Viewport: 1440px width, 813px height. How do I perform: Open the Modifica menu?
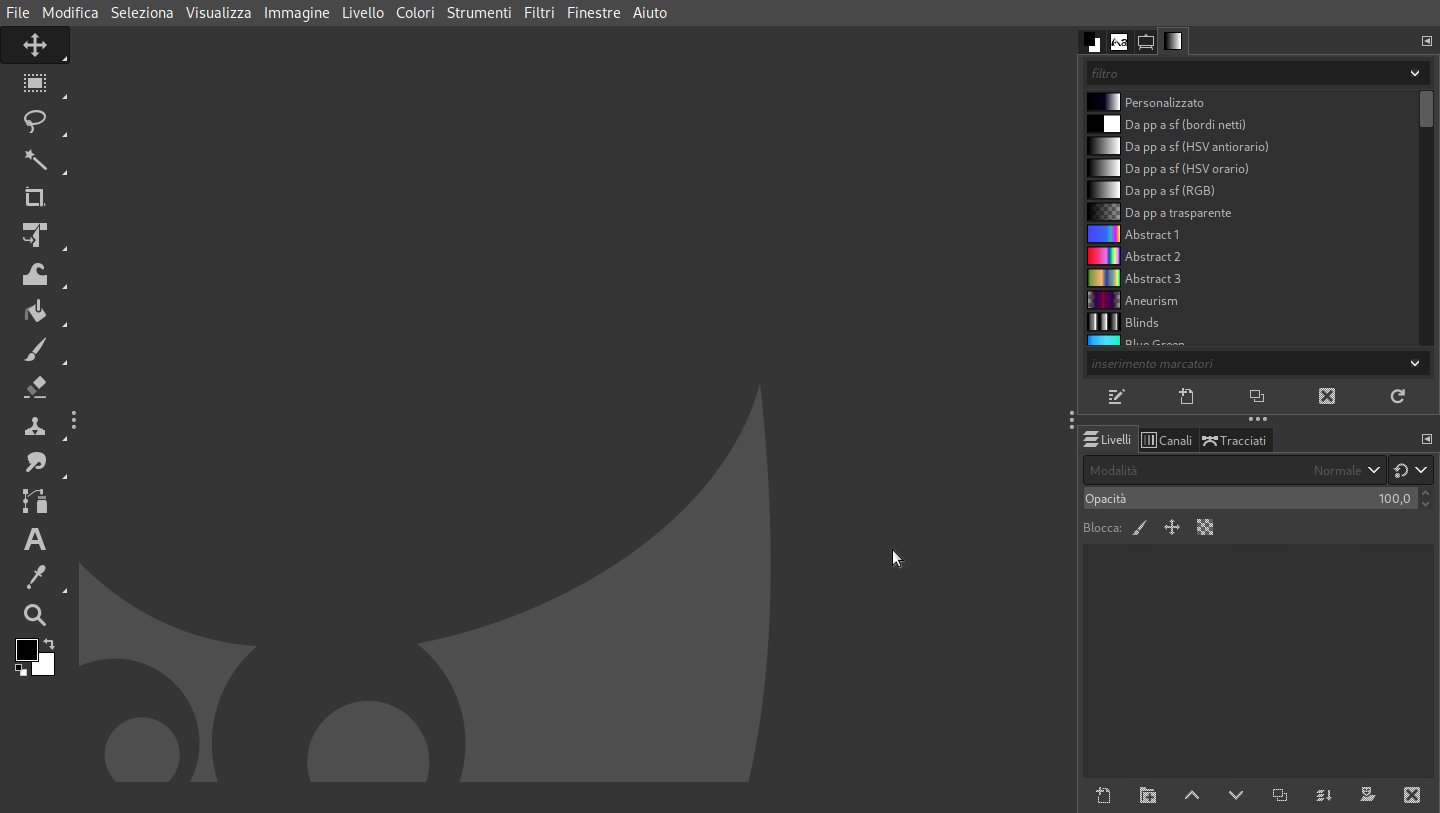click(70, 13)
